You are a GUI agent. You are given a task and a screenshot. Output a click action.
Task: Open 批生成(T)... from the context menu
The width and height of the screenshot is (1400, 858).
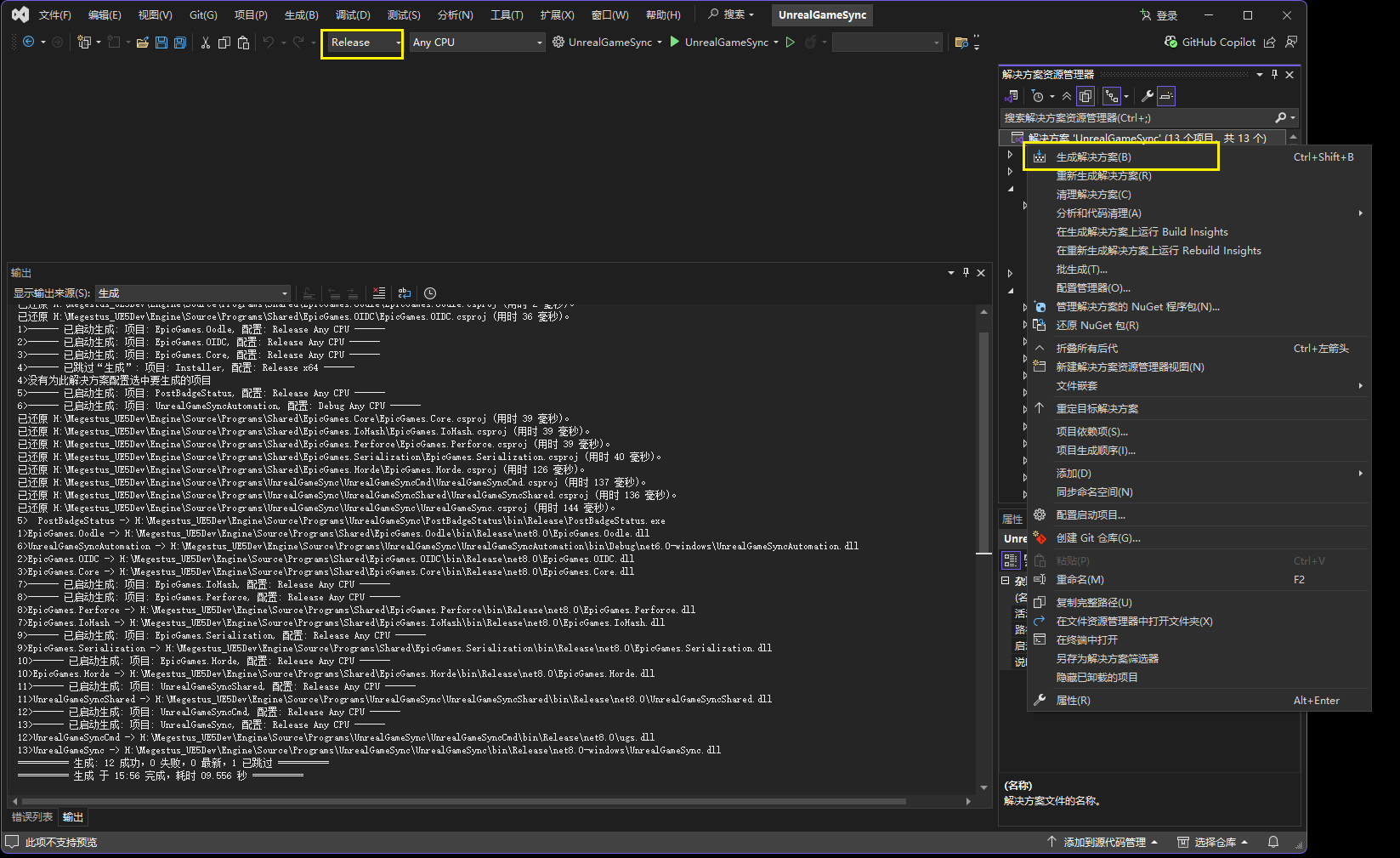point(1199,270)
